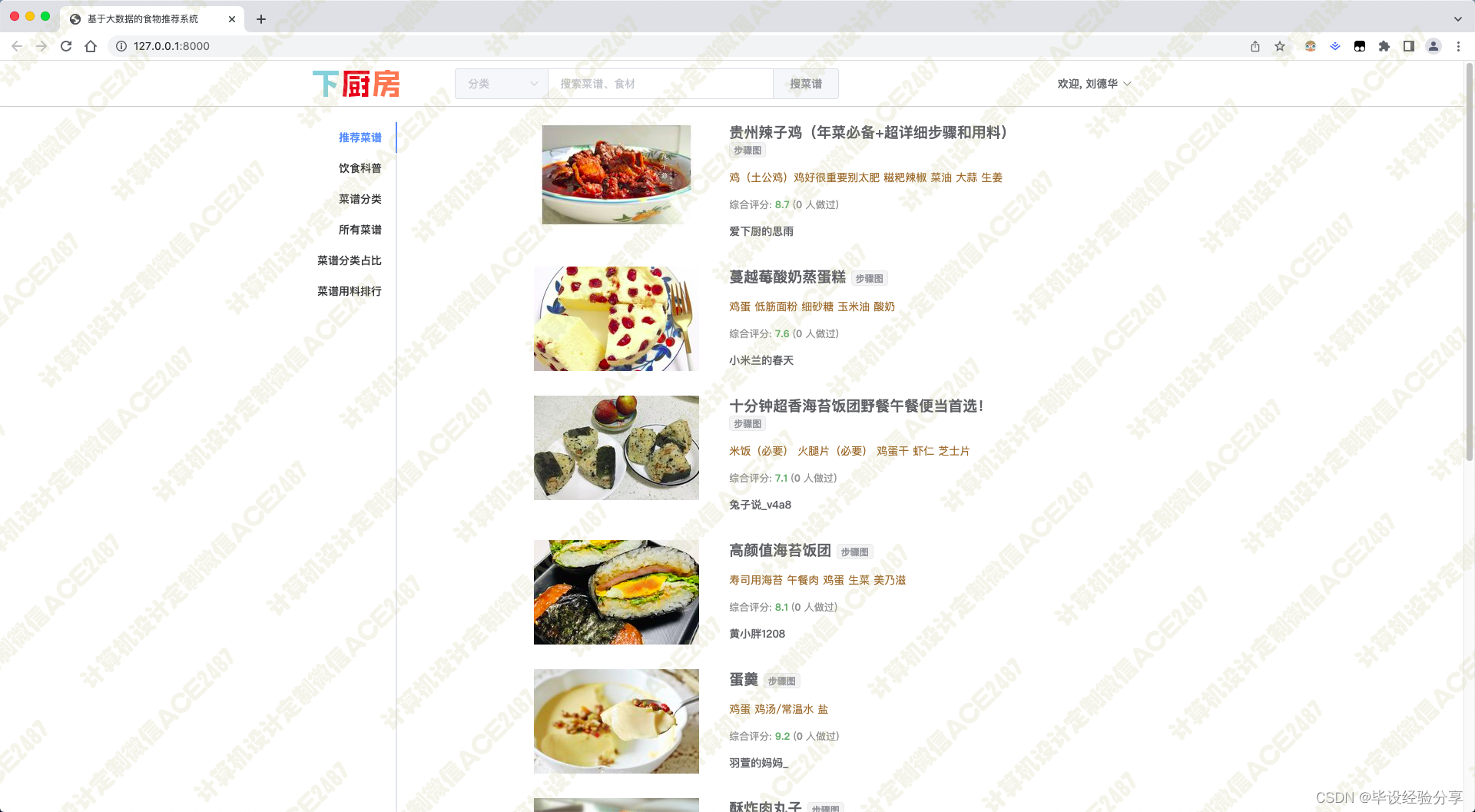Open recipe title 高颜值海苔饭团
This screenshot has width=1475, height=812.
(780, 550)
